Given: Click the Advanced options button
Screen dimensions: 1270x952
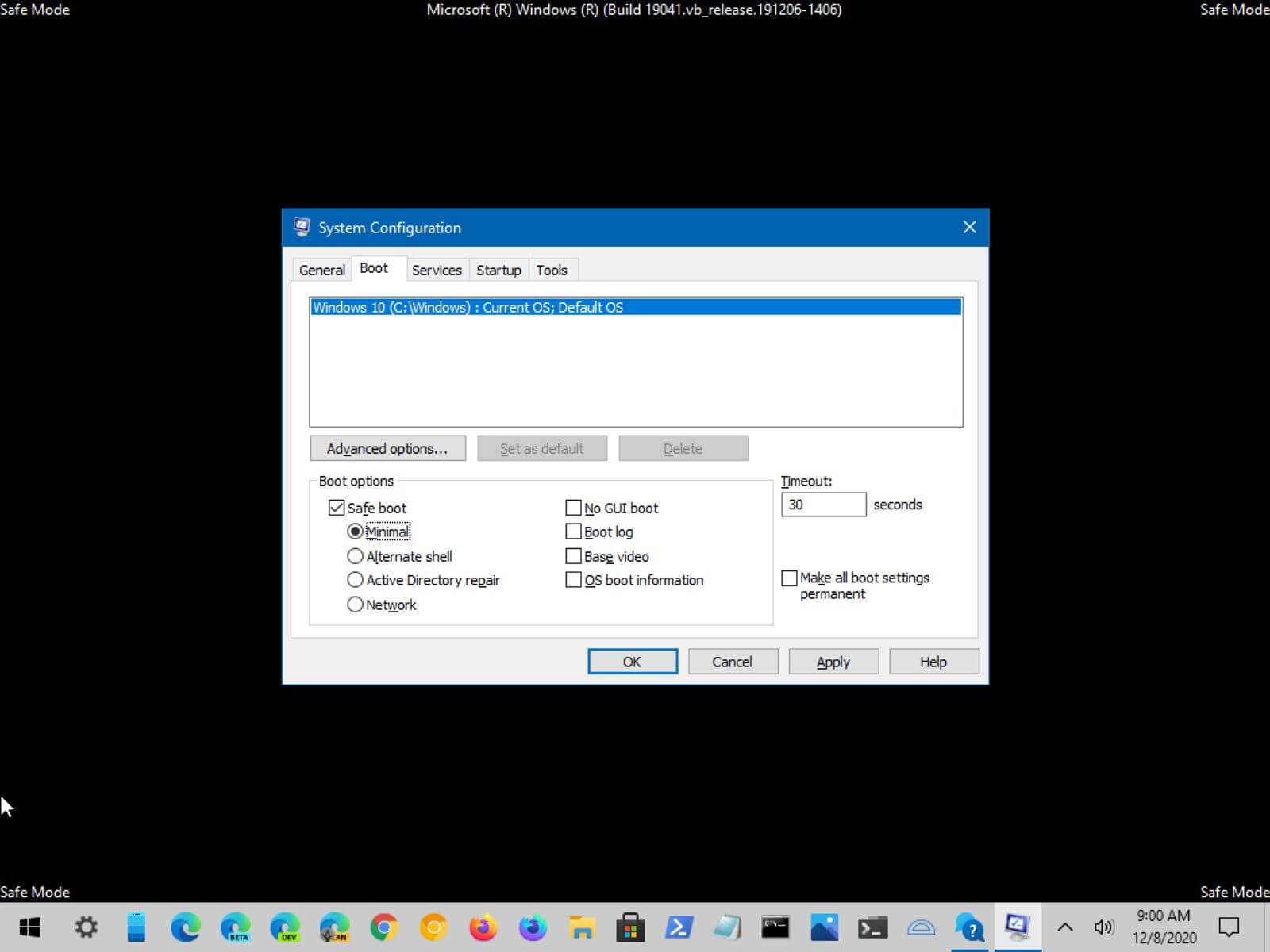Looking at the screenshot, I should coord(387,448).
